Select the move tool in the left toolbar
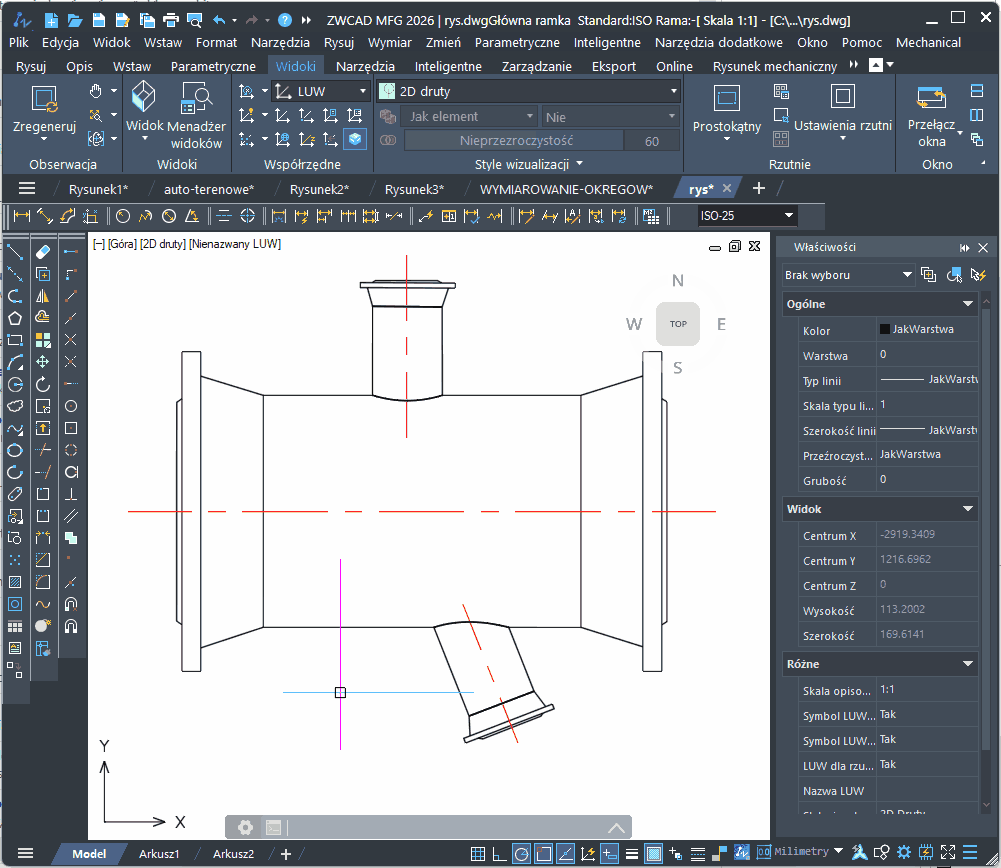This screenshot has height=868, width=1001. [43, 362]
